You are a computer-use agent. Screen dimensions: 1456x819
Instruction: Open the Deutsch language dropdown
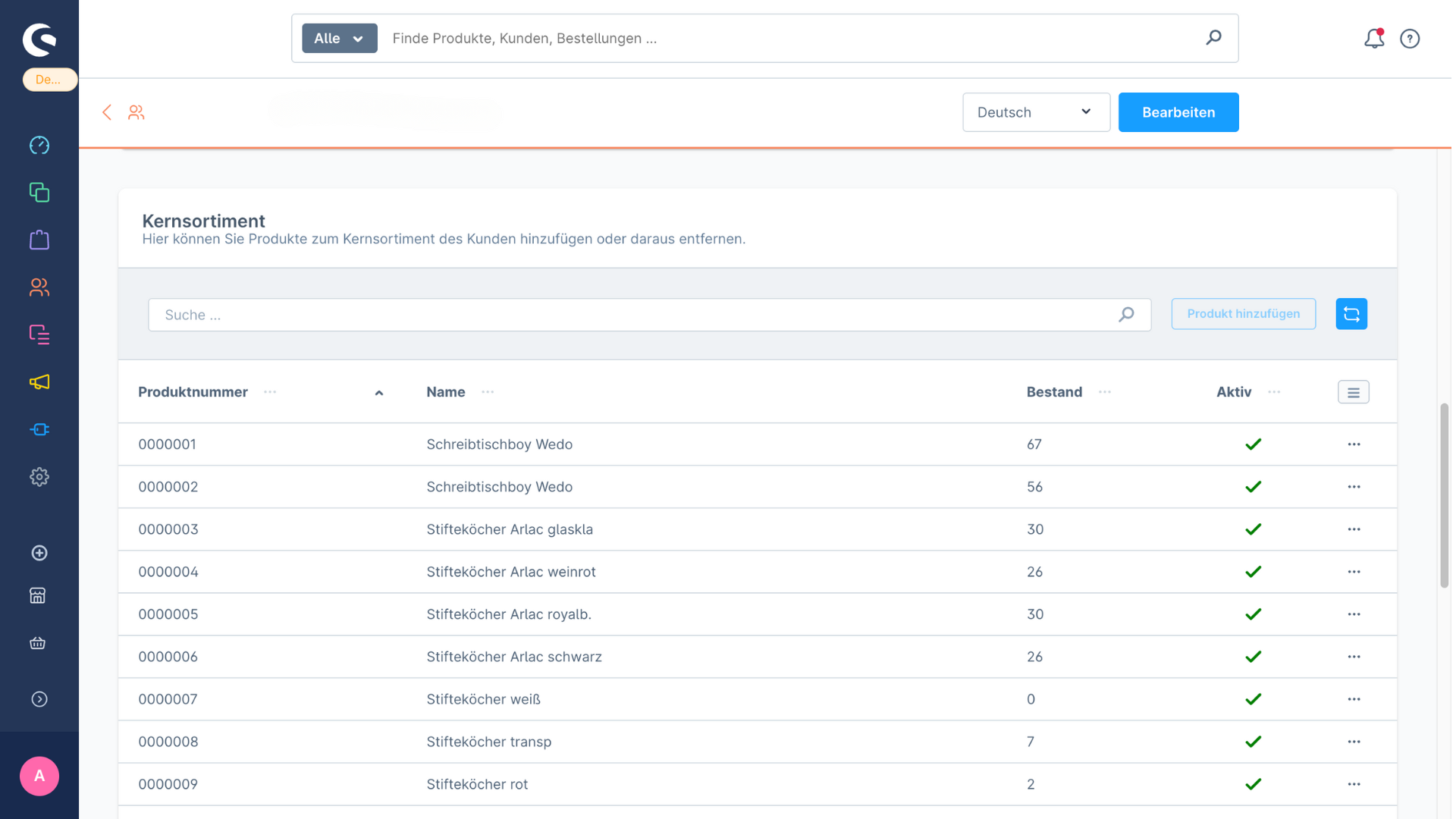click(x=1035, y=112)
